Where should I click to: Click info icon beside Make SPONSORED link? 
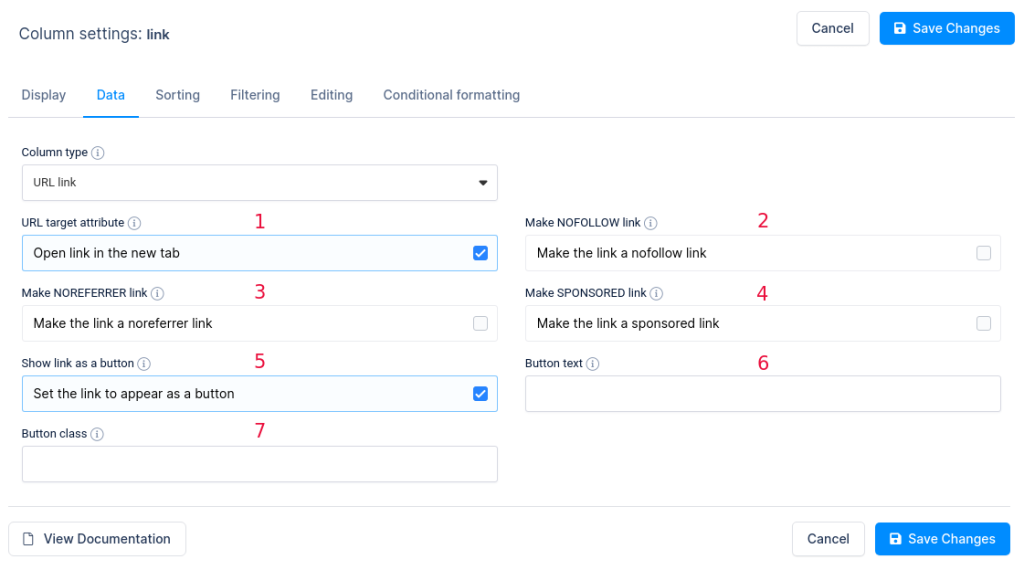(657, 293)
